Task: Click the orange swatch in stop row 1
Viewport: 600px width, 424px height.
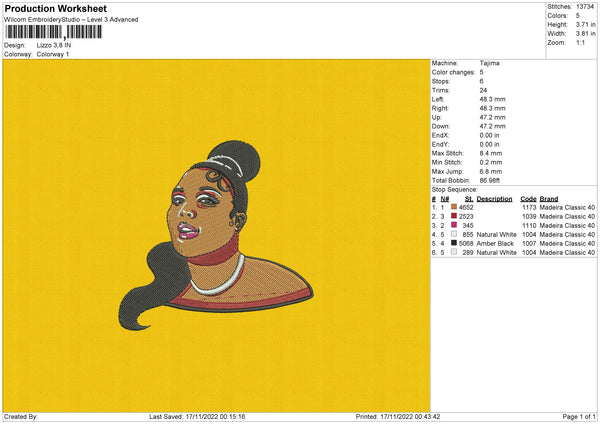Action: pos(454,207)
